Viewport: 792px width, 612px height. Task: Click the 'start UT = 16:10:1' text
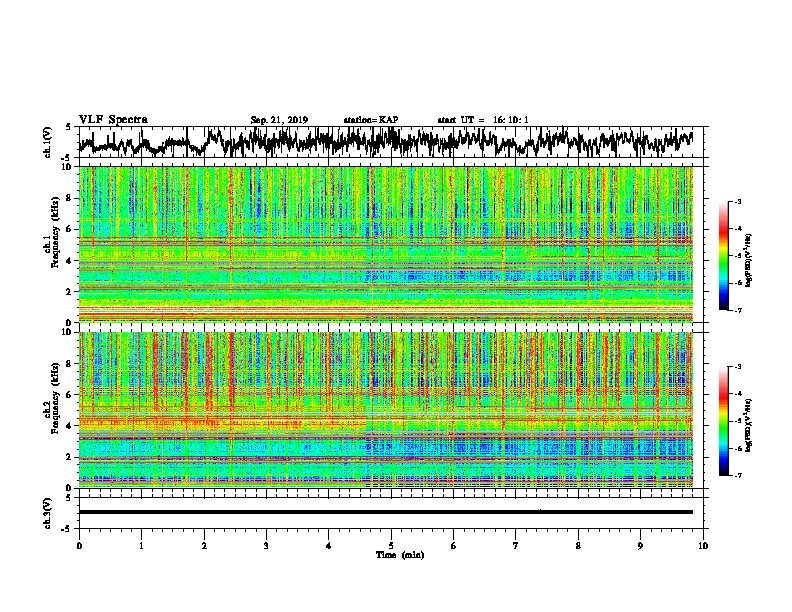pos(483,120)
